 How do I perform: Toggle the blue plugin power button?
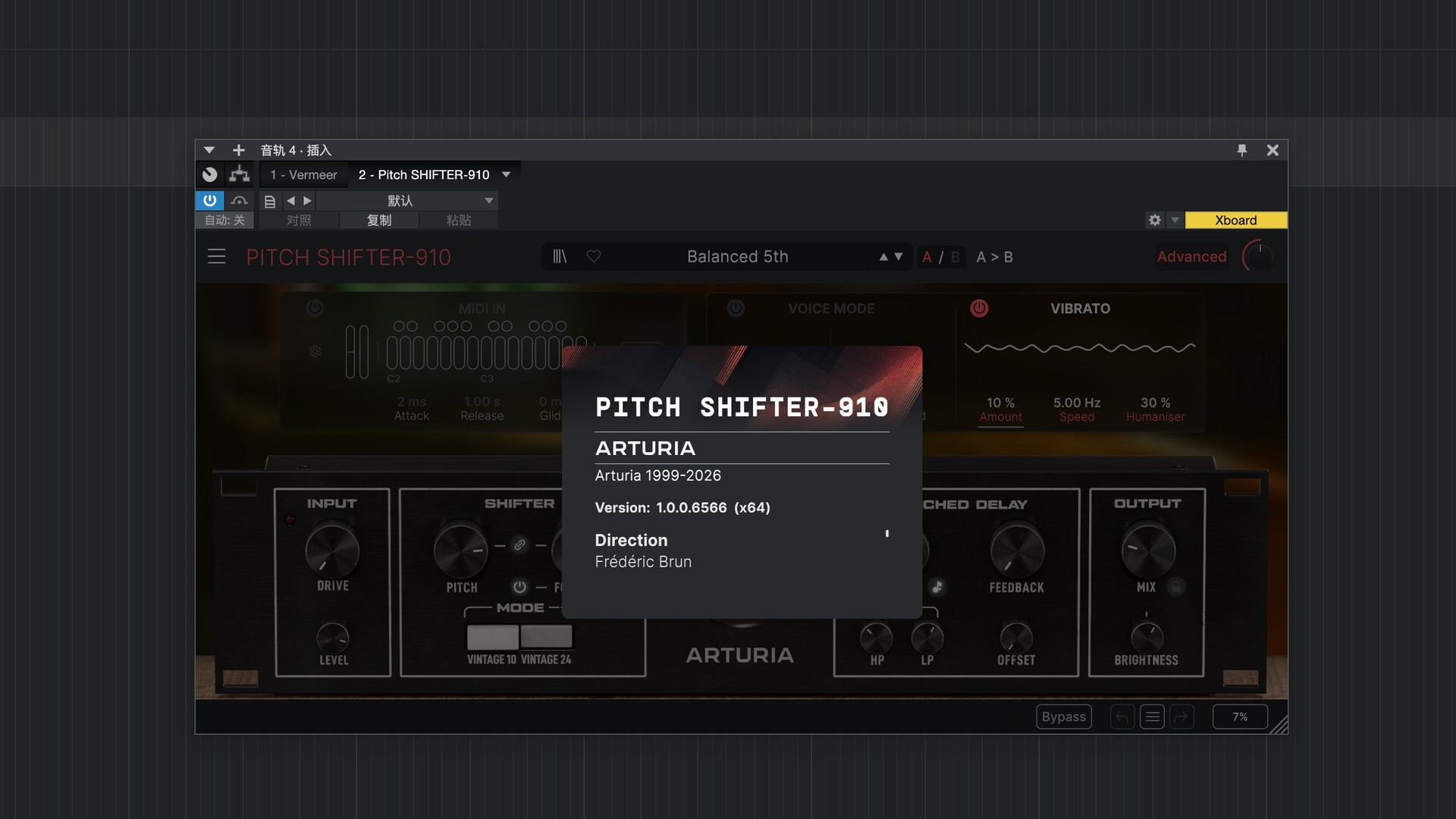click(x=210, y=201)
